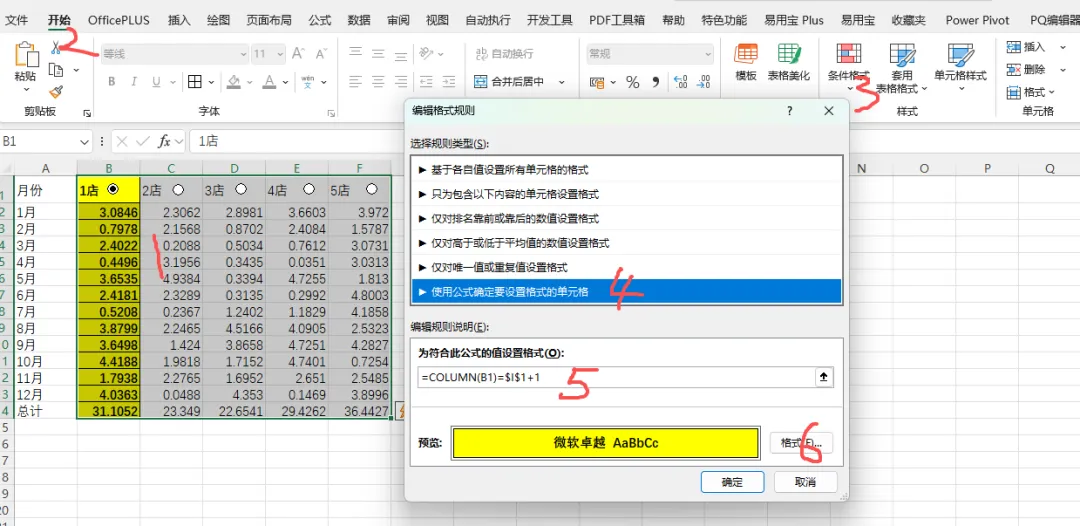Select the 4店 radio button

(x=309, y=189)
